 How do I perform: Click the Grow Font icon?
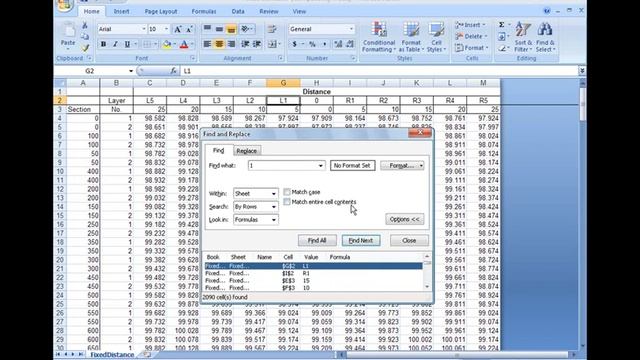pos(178,29)
